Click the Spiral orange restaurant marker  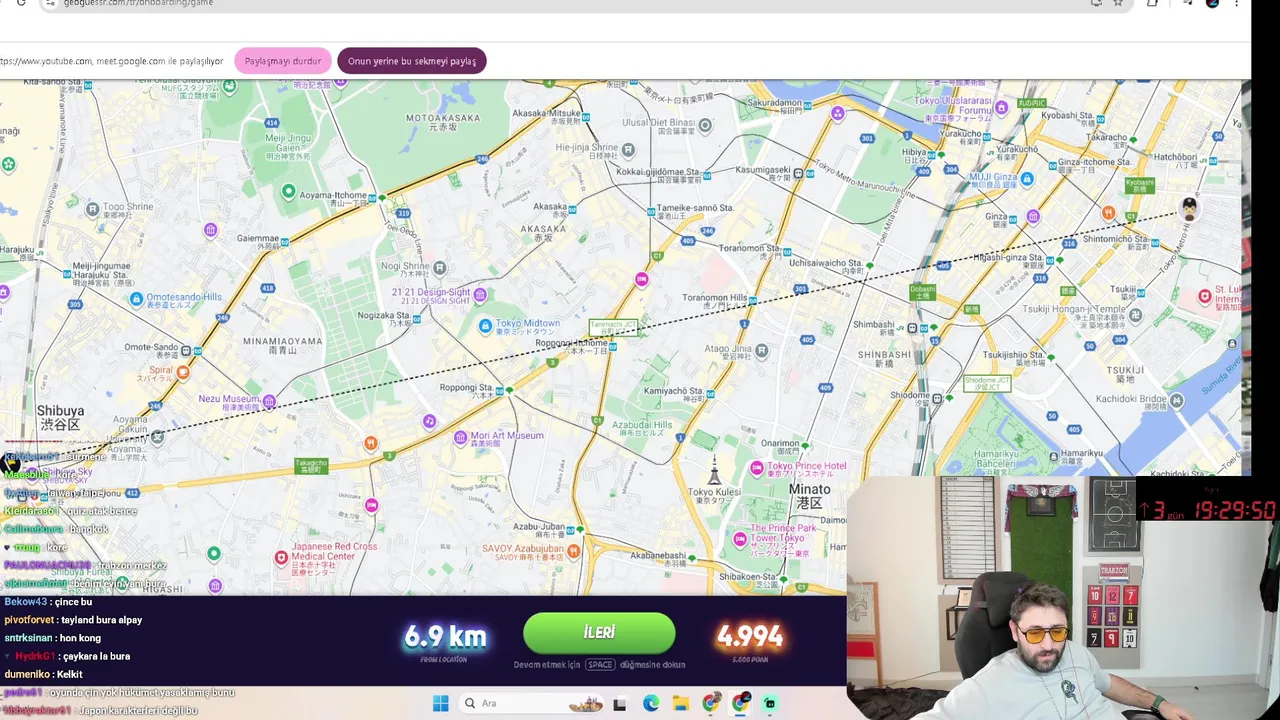(x=182, y=371)
